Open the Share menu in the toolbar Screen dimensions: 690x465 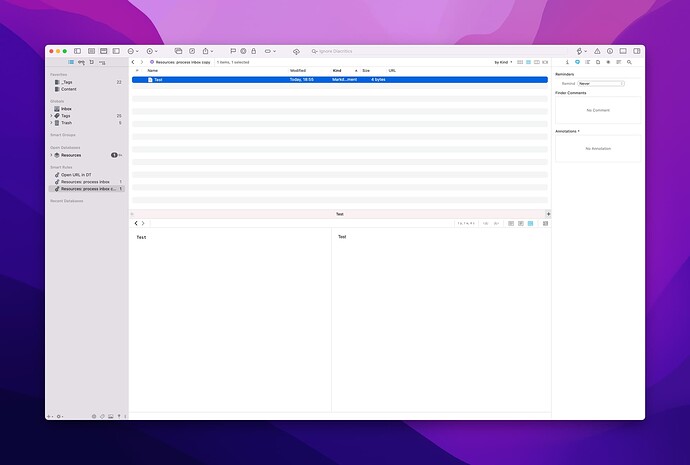click(207, 51)
